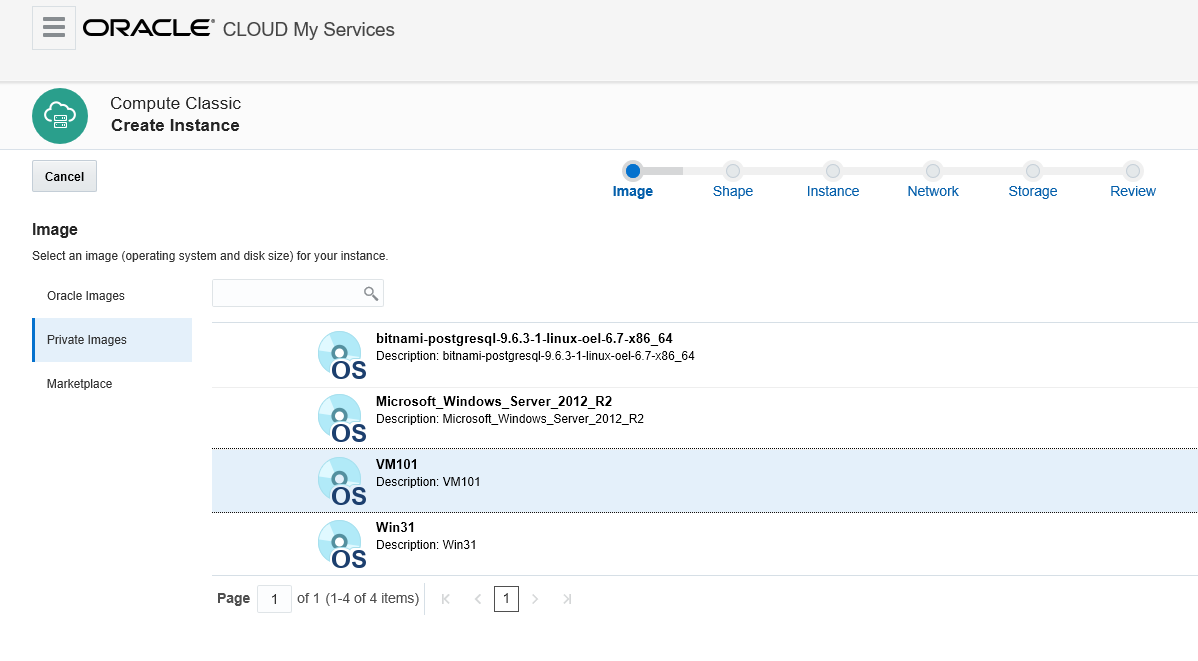Jump to the Shape wizard step
Screen dimensions: 1198x661
click(733, 191)
